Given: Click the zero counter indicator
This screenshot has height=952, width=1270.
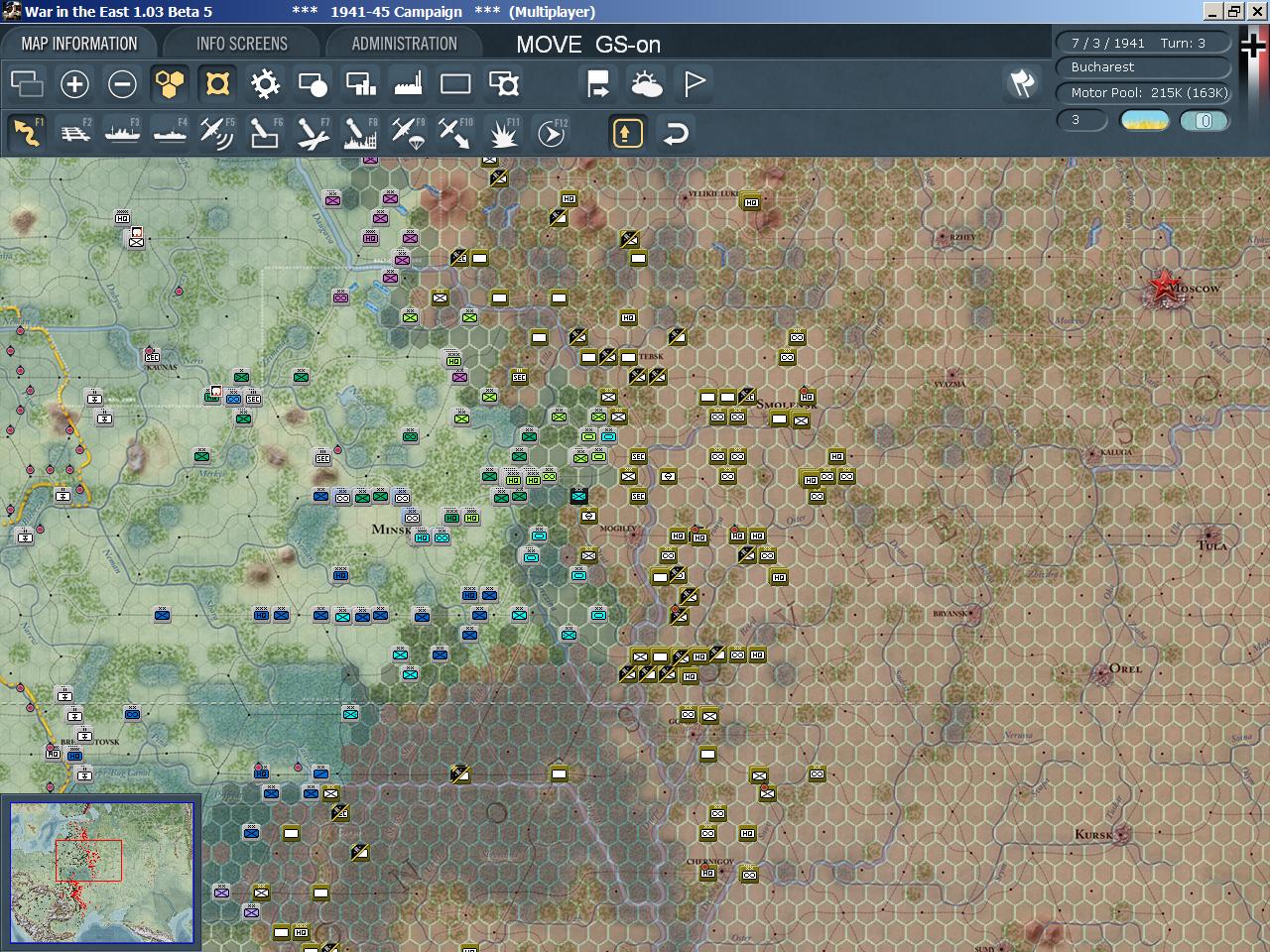Looking at the screenshot, I should [x=1205, y=121].
